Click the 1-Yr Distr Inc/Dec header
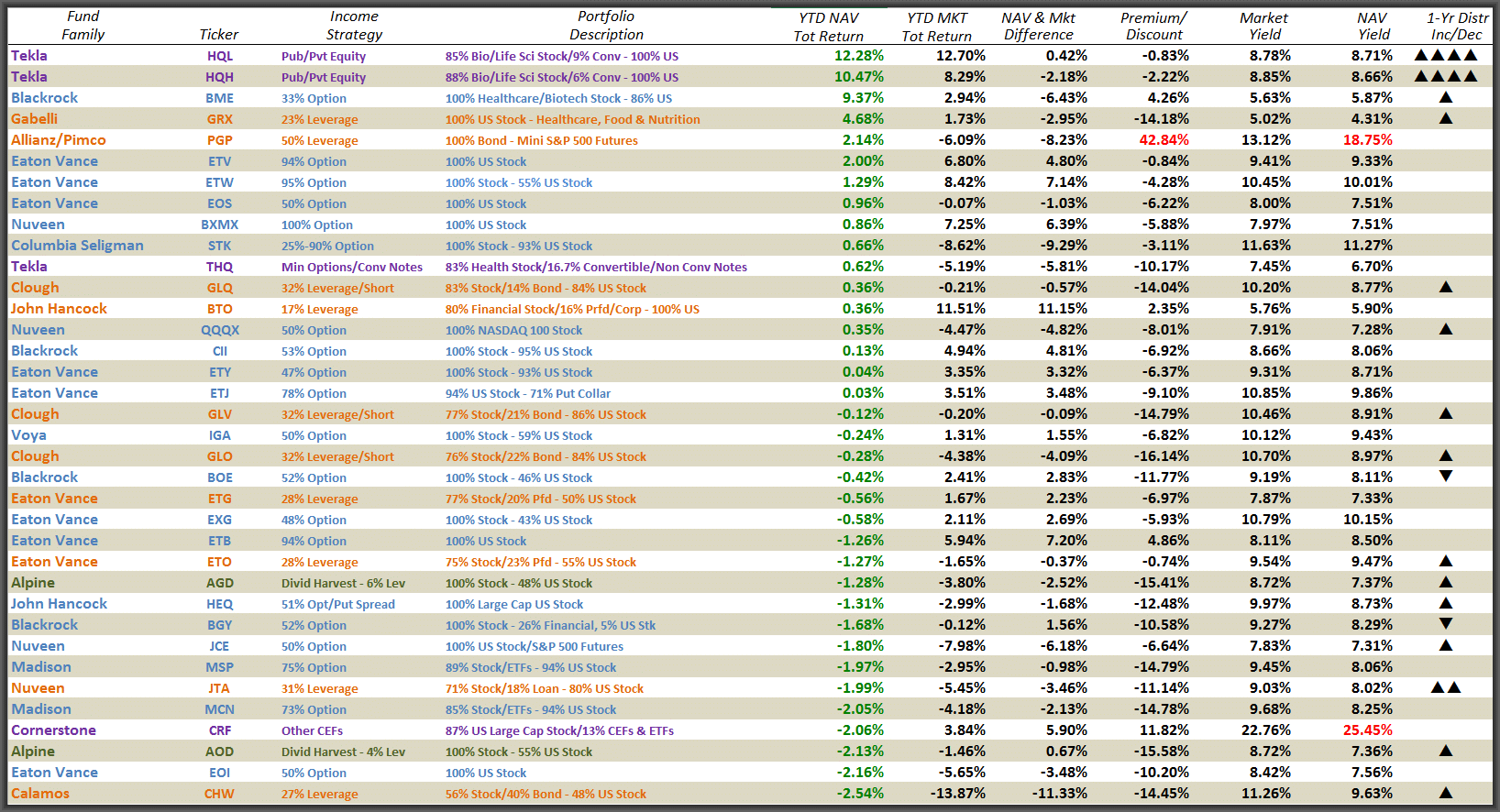The width and height of the screenshot is (1500, 812). tap(1458, 27)
